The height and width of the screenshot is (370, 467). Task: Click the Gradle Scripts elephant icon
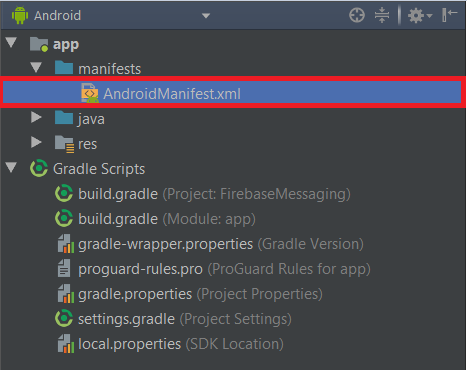pos(39,168)
